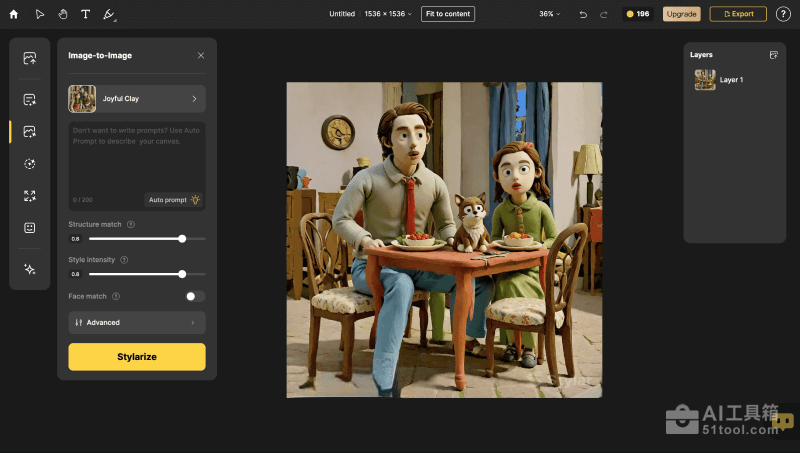Open the 36% zoom dropdown
Image resolution: width=800 pixels, height=453 pixels.
550,14
